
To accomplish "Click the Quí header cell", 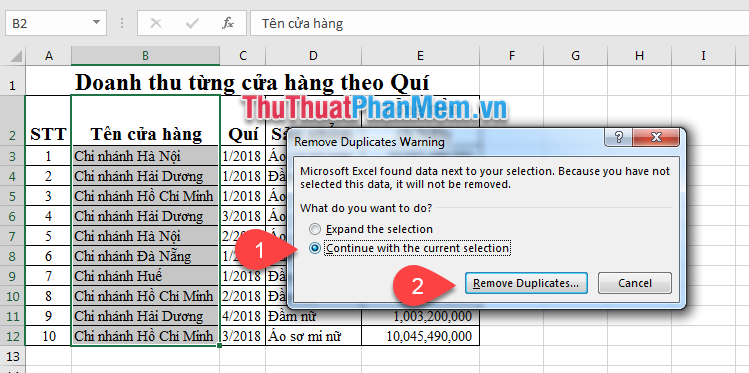I will 243,121.
